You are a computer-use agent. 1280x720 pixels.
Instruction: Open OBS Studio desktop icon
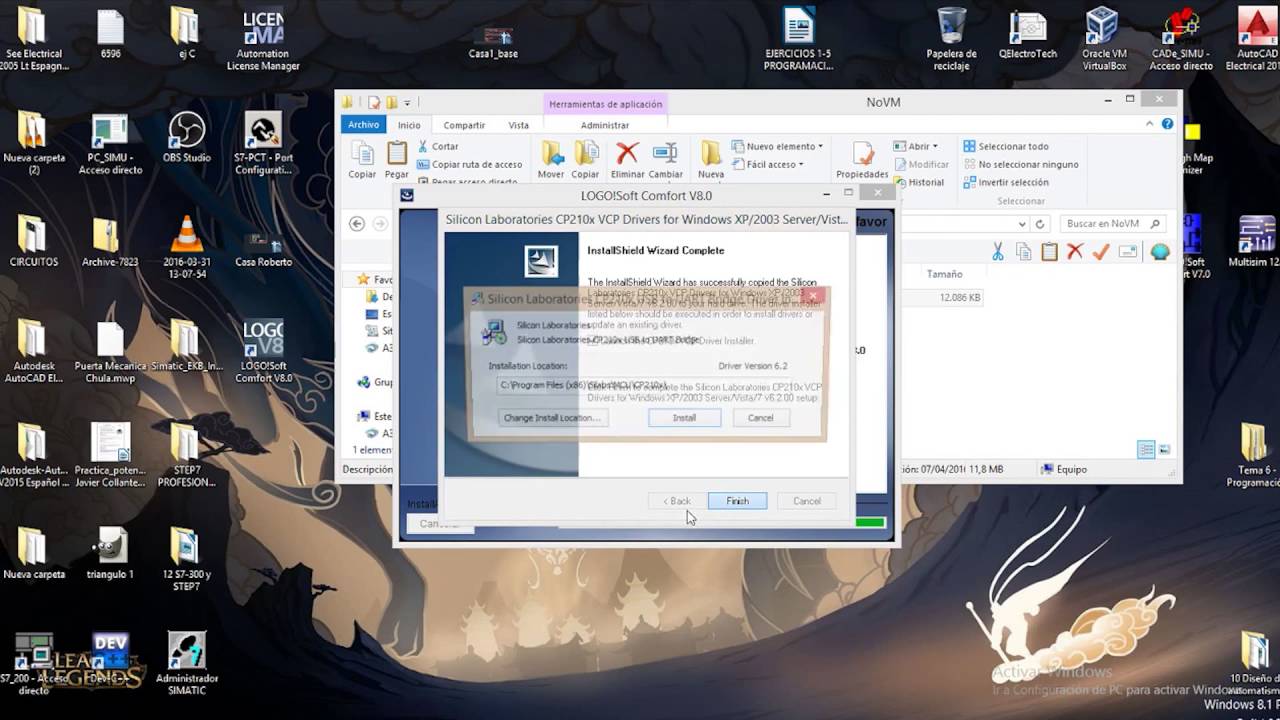(186, 138)
